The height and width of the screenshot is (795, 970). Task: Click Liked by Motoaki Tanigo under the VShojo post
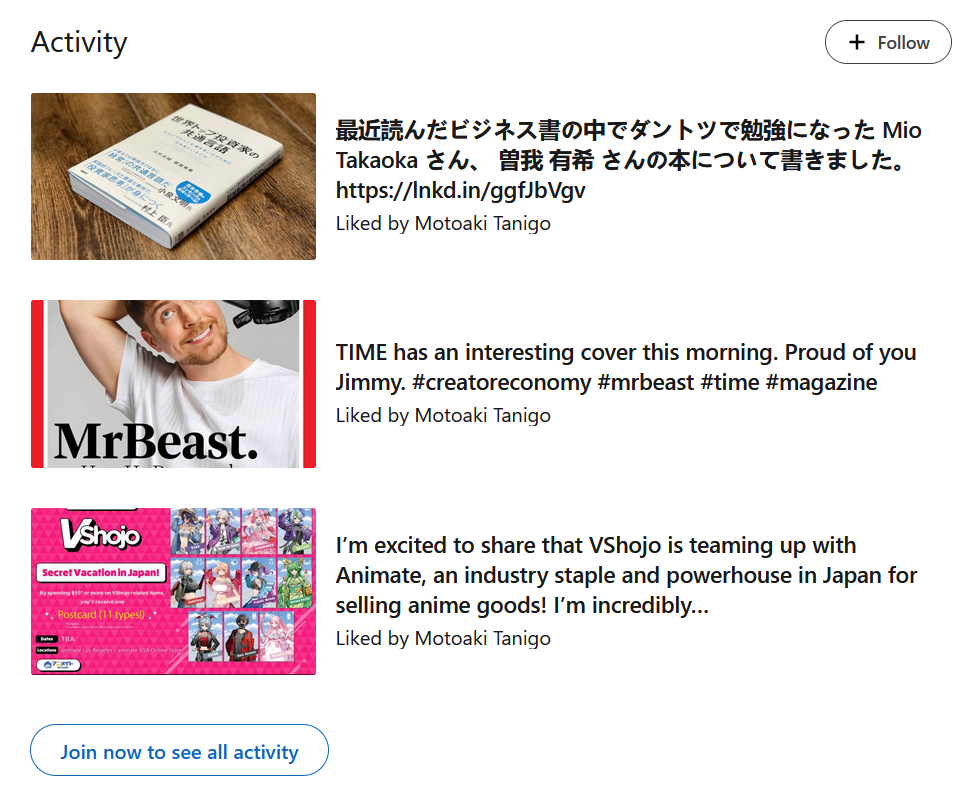click(443, 638)
